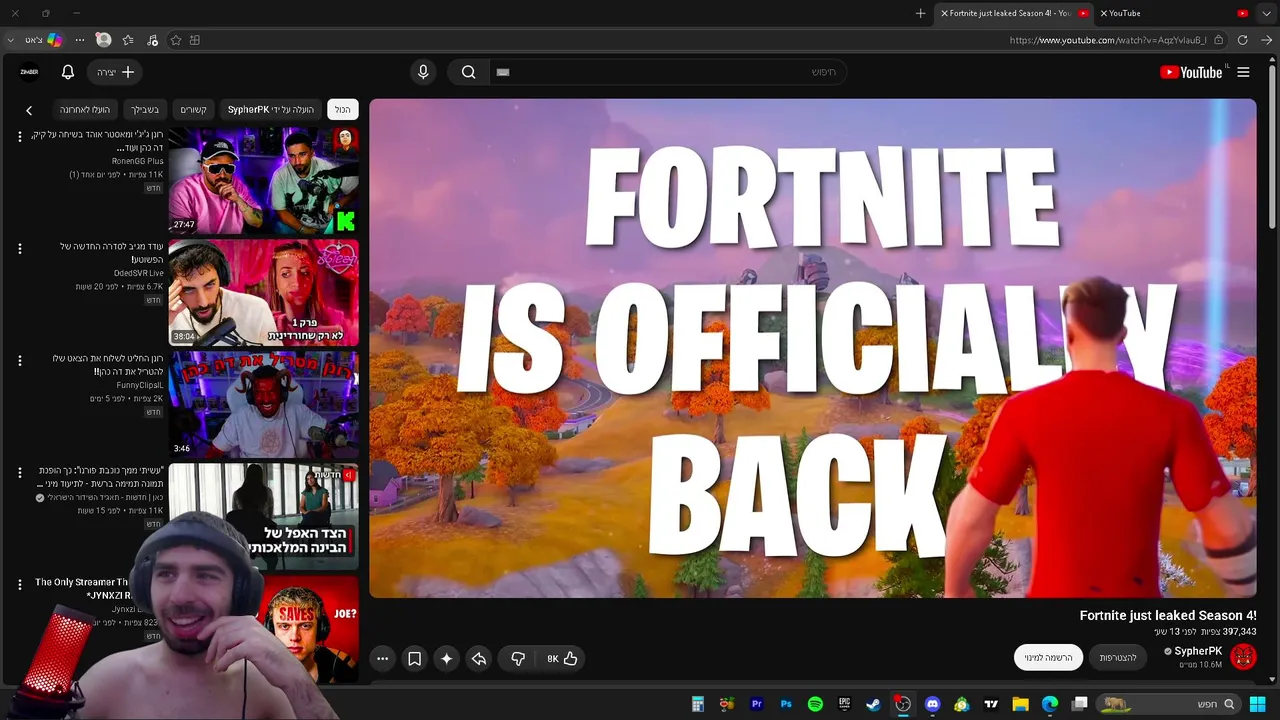Screen dimensions: 1280x720
Task: Open the sparkle Ask AI button
Action: [446, 658]
